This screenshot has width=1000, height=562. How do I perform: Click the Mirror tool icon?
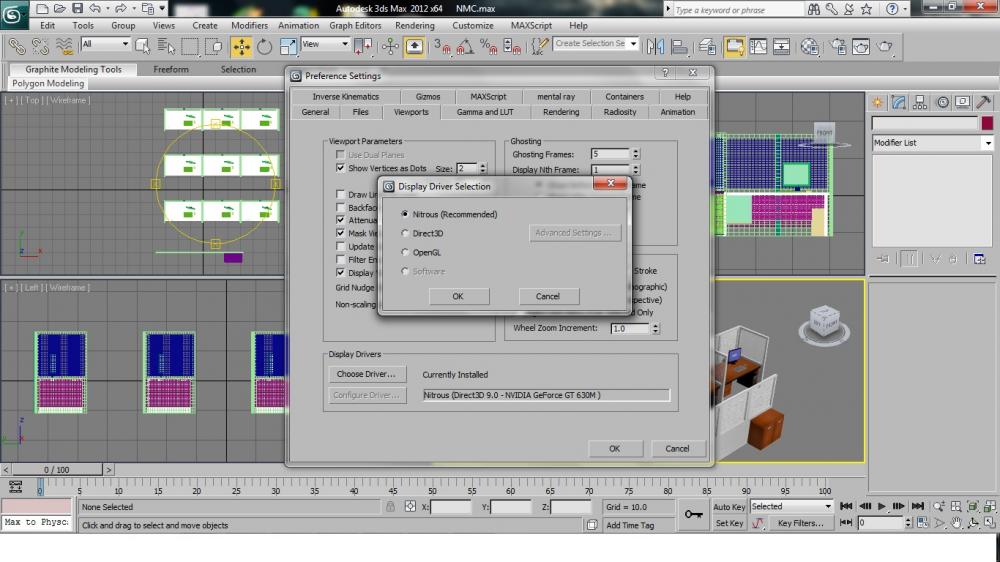tap(655, 46)
